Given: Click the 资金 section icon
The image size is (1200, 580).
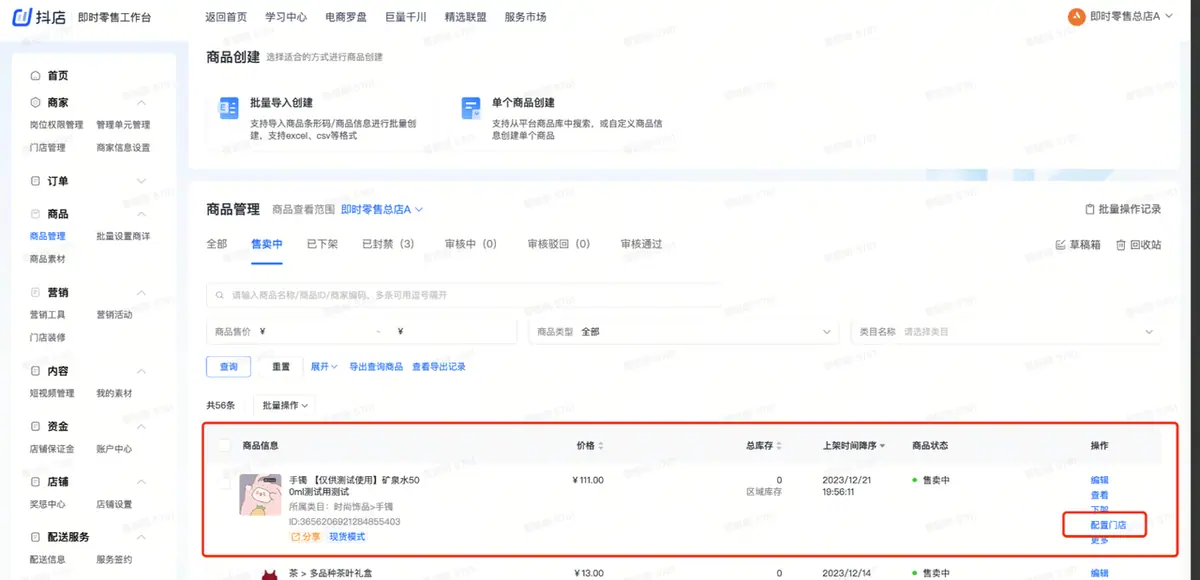Looking at the screenshot, I should (36, 426).
